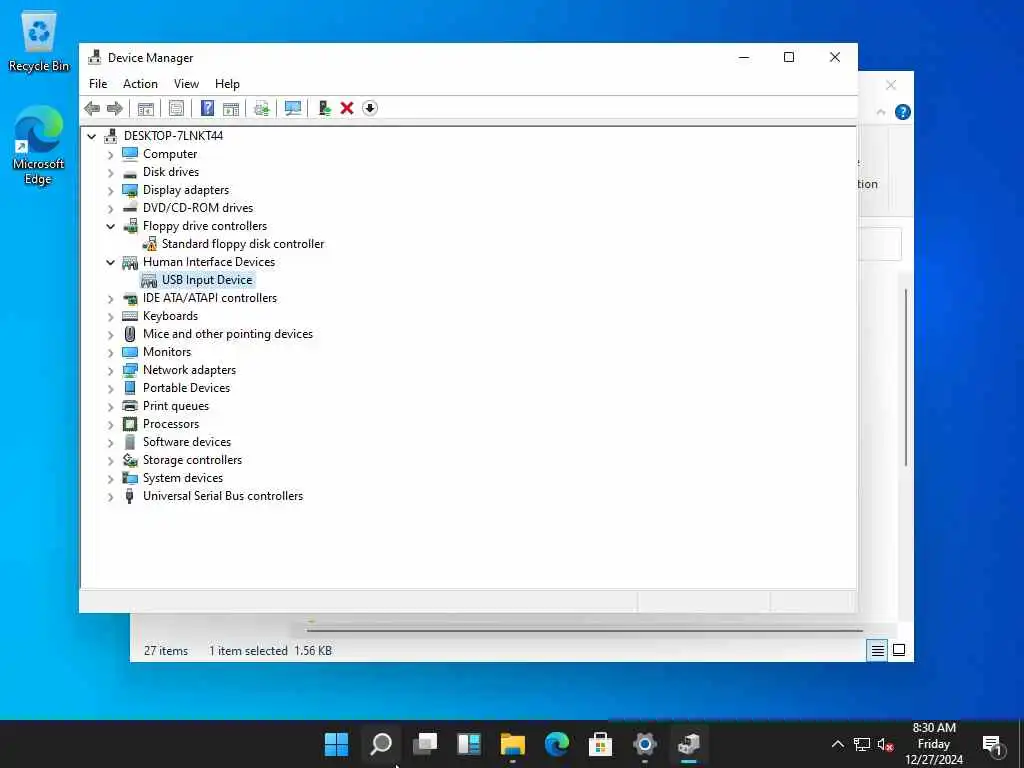Open the View menu
The height and width of the screenshot is (768, 1024).
pos(186,84)
